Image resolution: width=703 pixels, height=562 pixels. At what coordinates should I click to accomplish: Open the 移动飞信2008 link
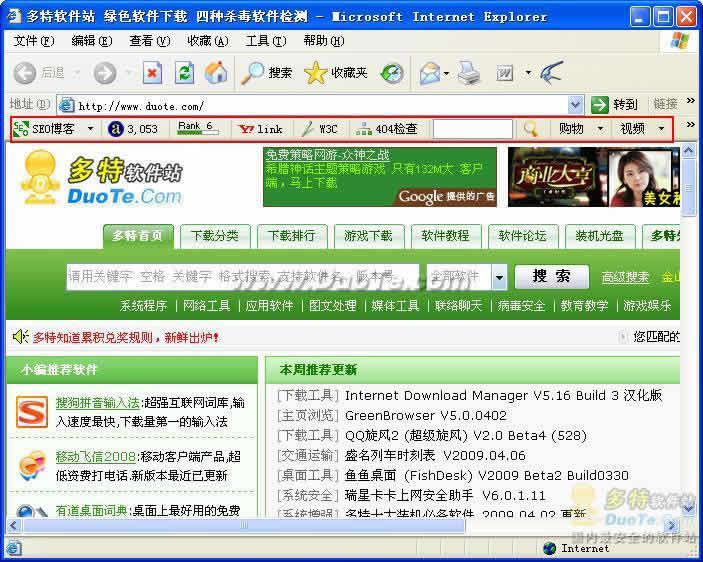95,456
